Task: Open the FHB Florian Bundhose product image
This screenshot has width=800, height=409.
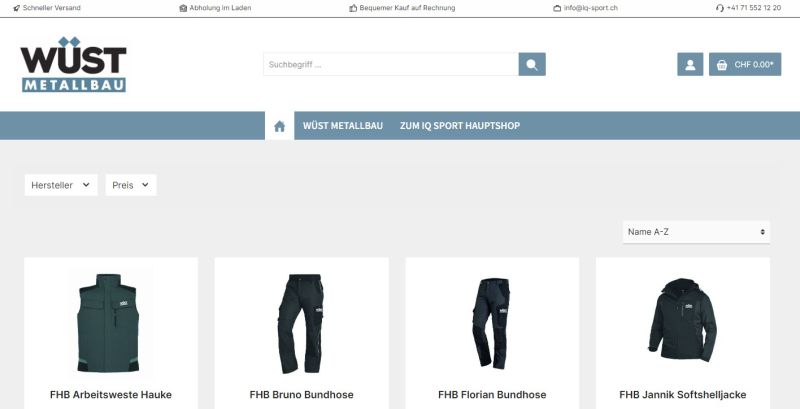Action: pos(492,322)
